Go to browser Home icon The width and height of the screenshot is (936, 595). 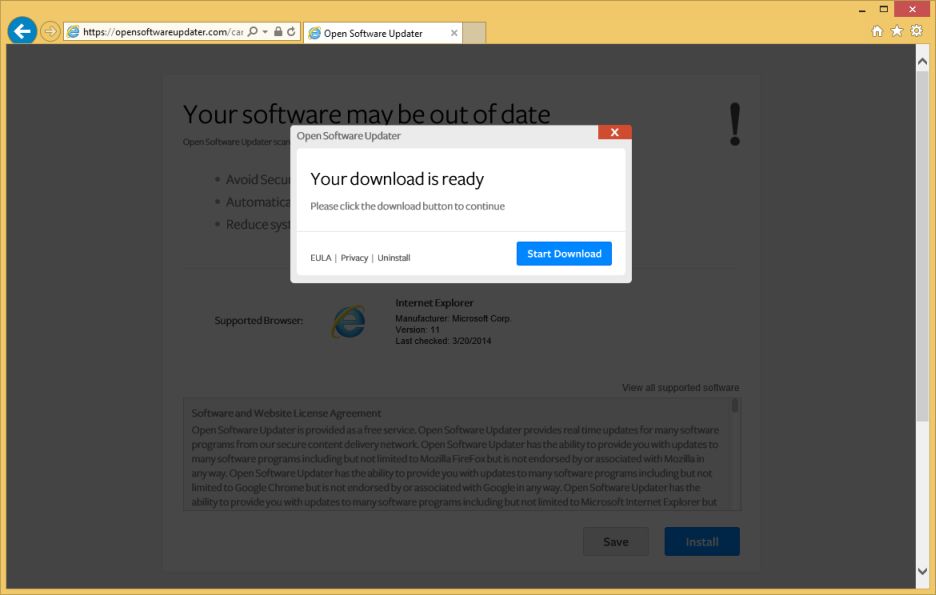[877, 31]
